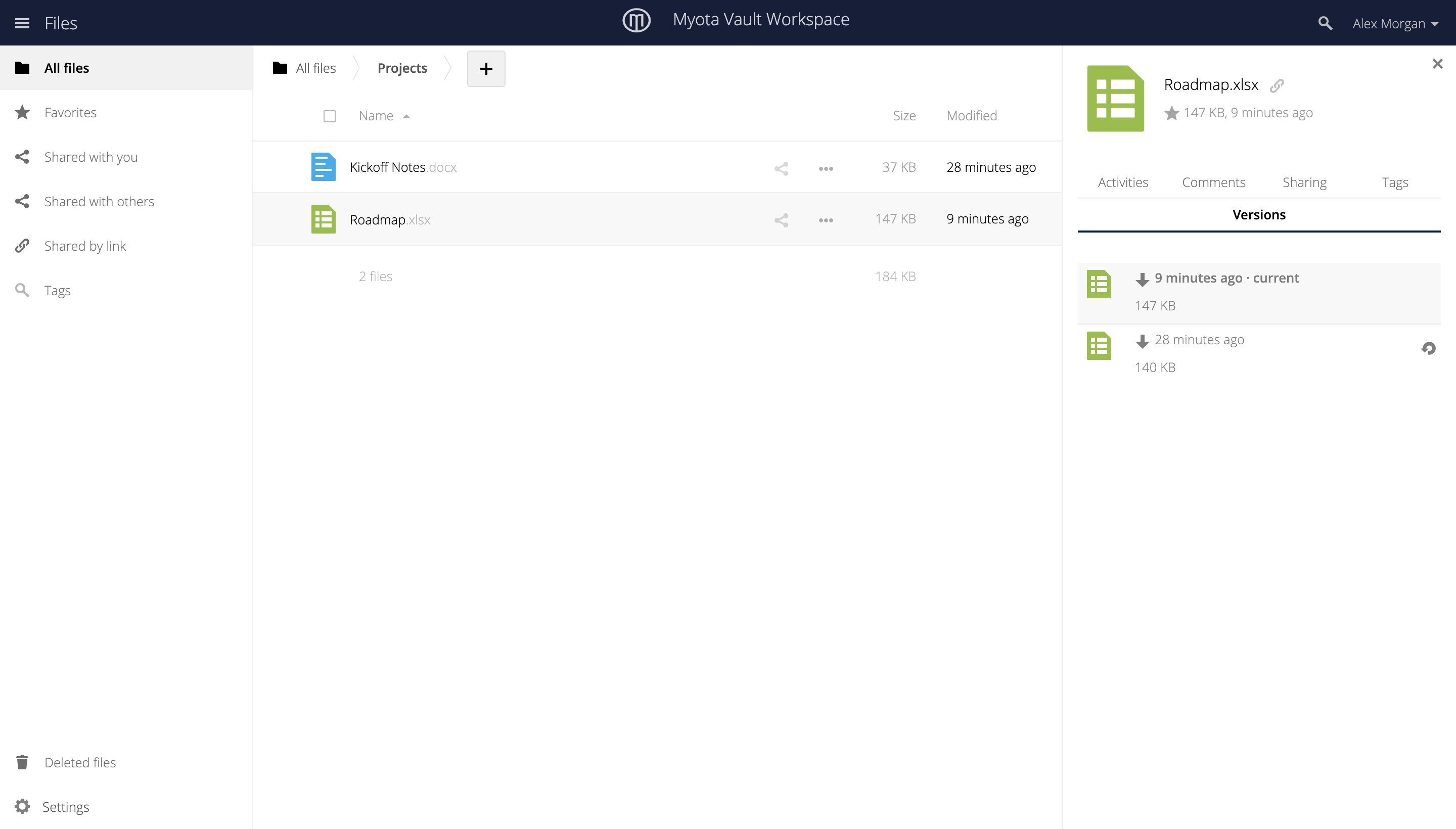Open the Alex Morgan user dropdown
The image size is (1456, 829).
point(1396,23)
